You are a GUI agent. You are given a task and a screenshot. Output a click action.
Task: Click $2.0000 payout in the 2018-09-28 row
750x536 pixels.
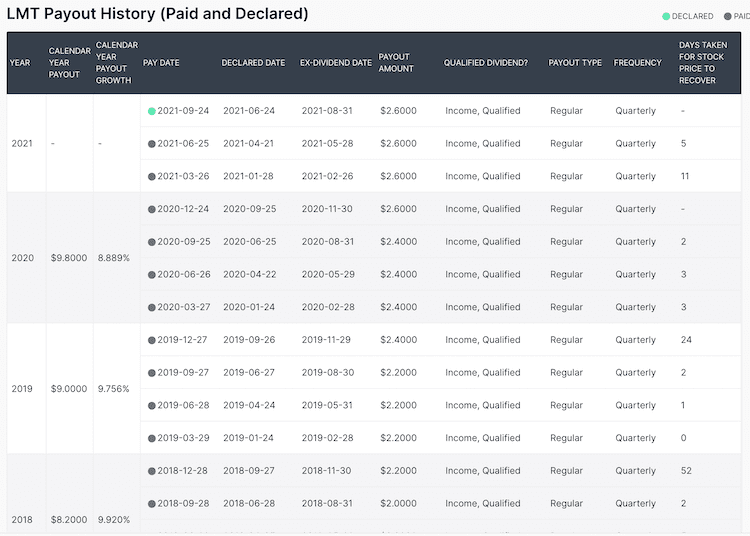click(398, 503)
